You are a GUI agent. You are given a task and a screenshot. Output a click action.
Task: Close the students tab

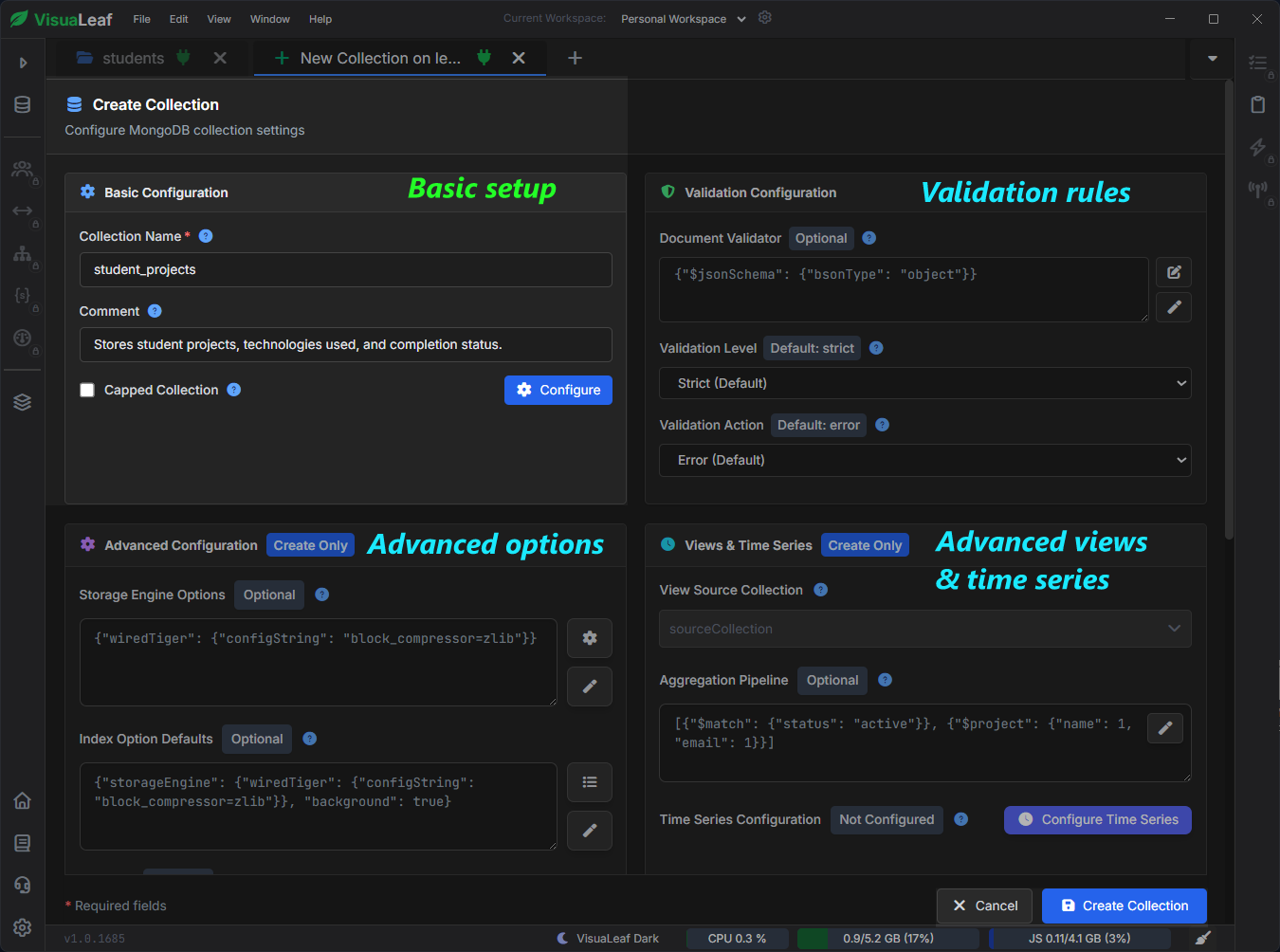pos(220,58)
